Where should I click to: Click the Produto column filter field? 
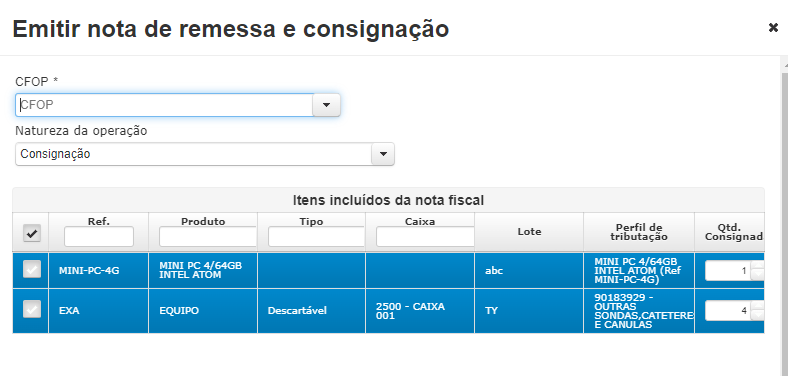point(208,236)
